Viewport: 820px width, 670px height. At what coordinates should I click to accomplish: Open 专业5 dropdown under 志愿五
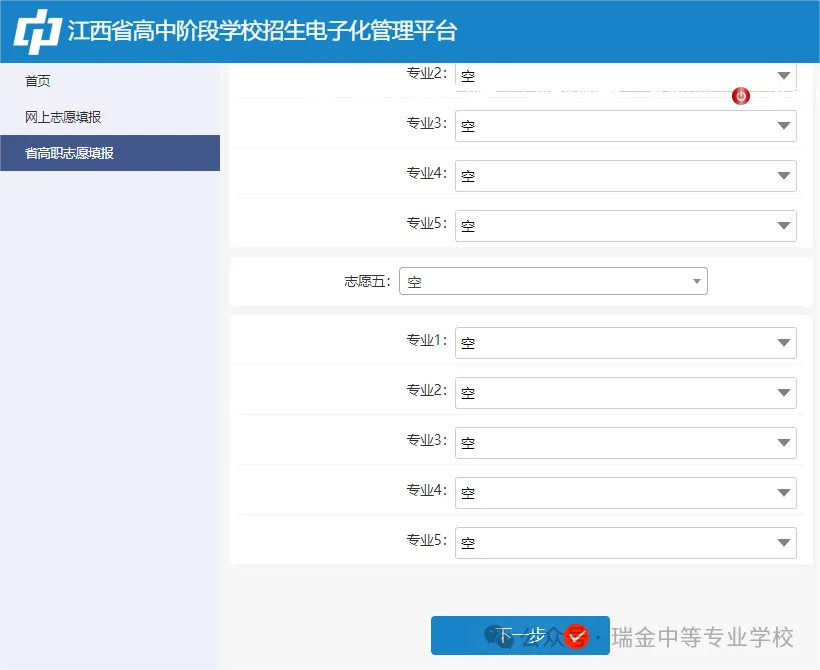coord(626,543)
